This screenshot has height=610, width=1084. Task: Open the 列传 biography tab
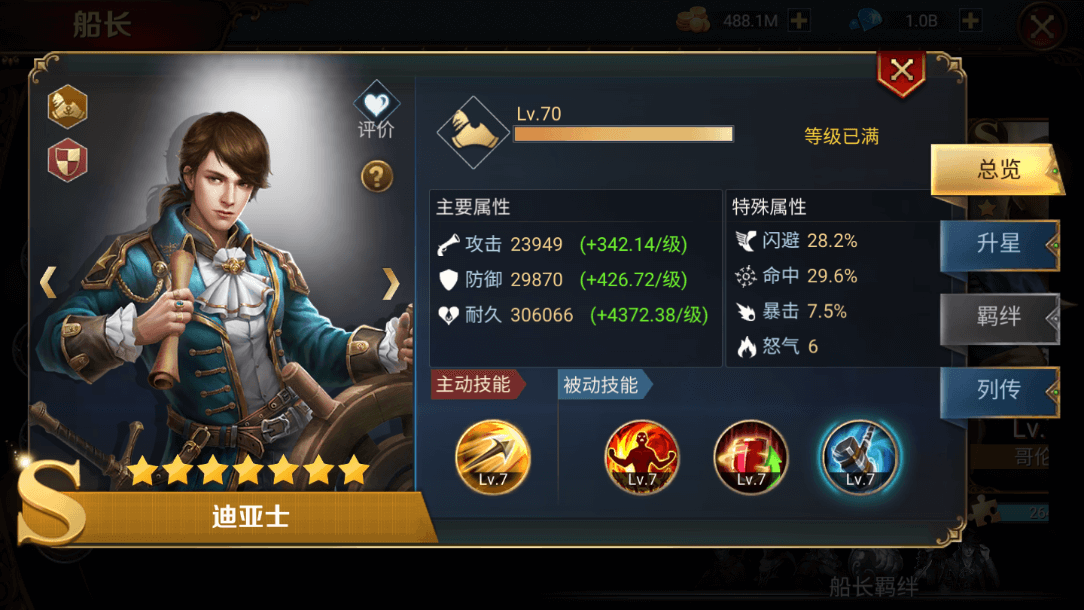[x=1000, y=390]
